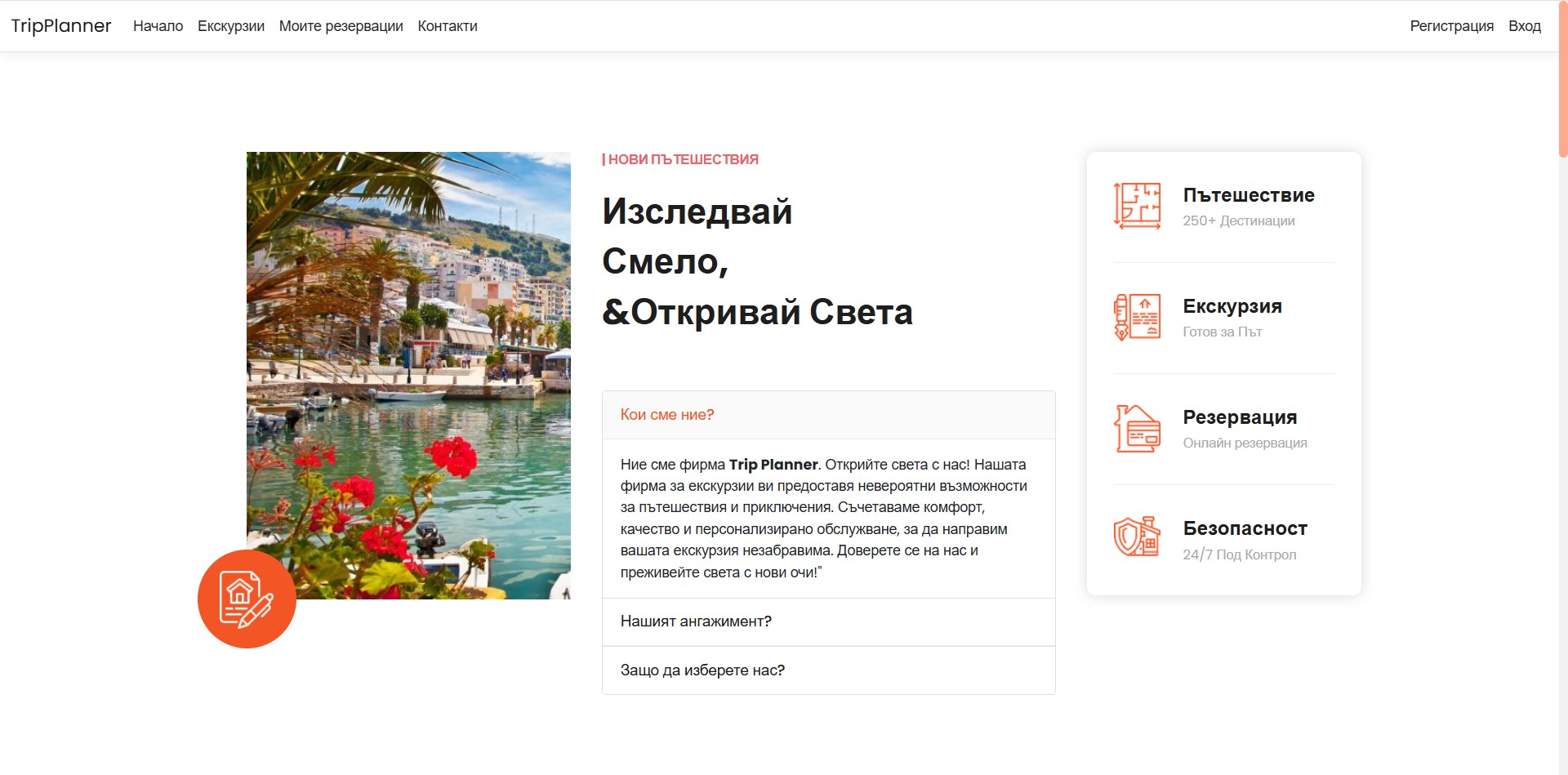Screen dimensions: 1568x775
Task: Click the НОВИ ПЪТЕШЕСТВИЯ label
Action: (681, 159)
